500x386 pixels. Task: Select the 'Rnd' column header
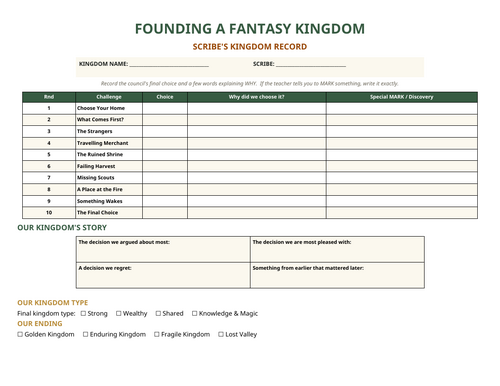[x=49, y=97]
